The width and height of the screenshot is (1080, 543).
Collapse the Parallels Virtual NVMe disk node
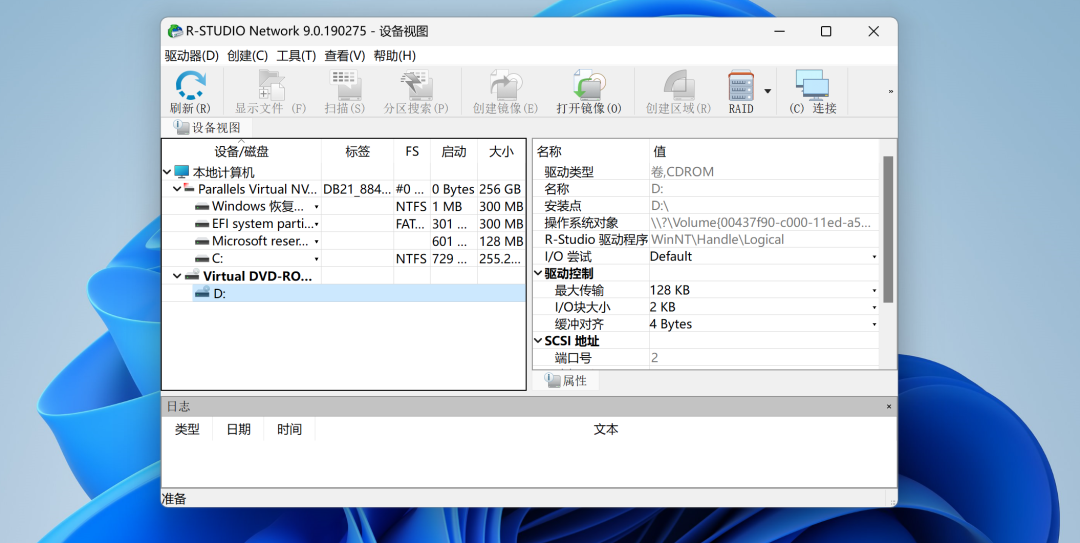pyautogui.click(x=177, y=189)
